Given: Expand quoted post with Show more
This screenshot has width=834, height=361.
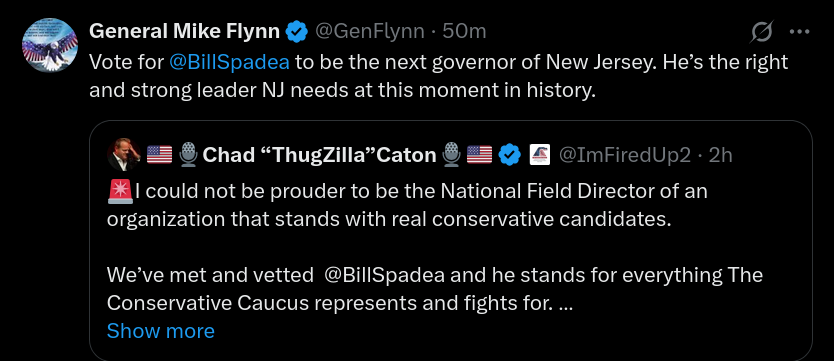Looking at the screenshot, I should (161, 331).
